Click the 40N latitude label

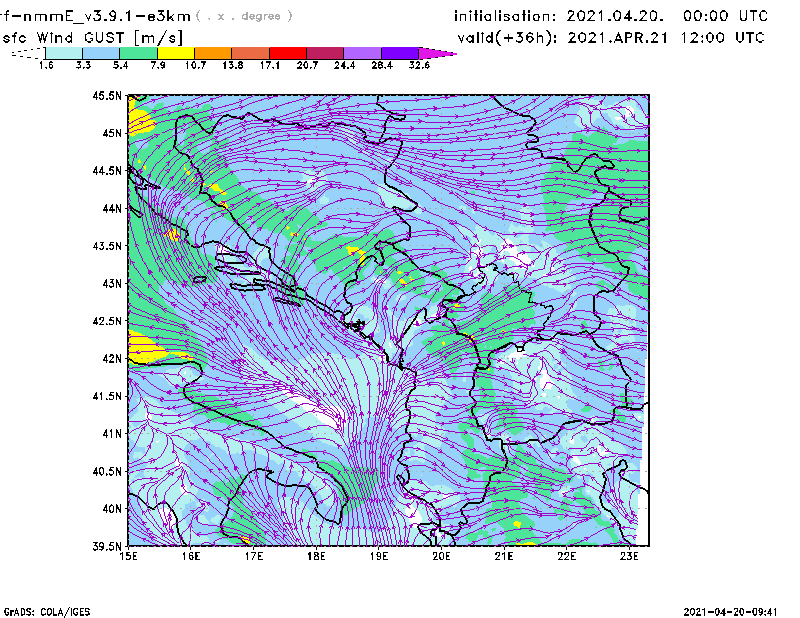[x=112, y=509]
